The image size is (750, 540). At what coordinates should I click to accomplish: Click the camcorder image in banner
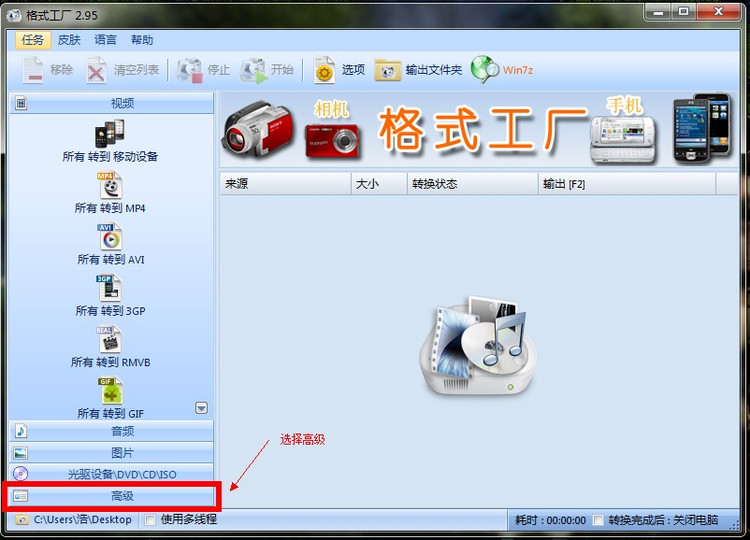pos(257,130)
